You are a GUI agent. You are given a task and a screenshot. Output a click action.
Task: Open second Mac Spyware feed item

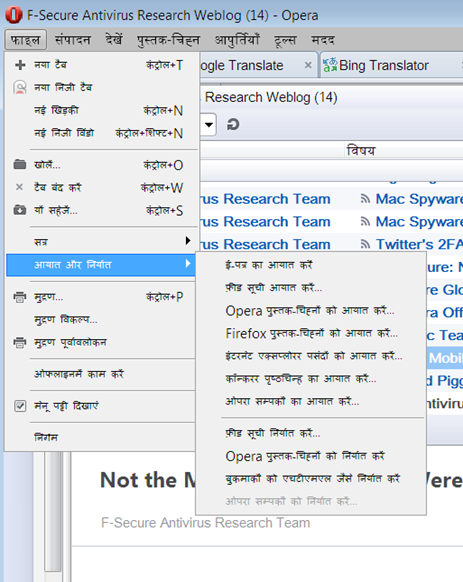click(x=419, y=222)
